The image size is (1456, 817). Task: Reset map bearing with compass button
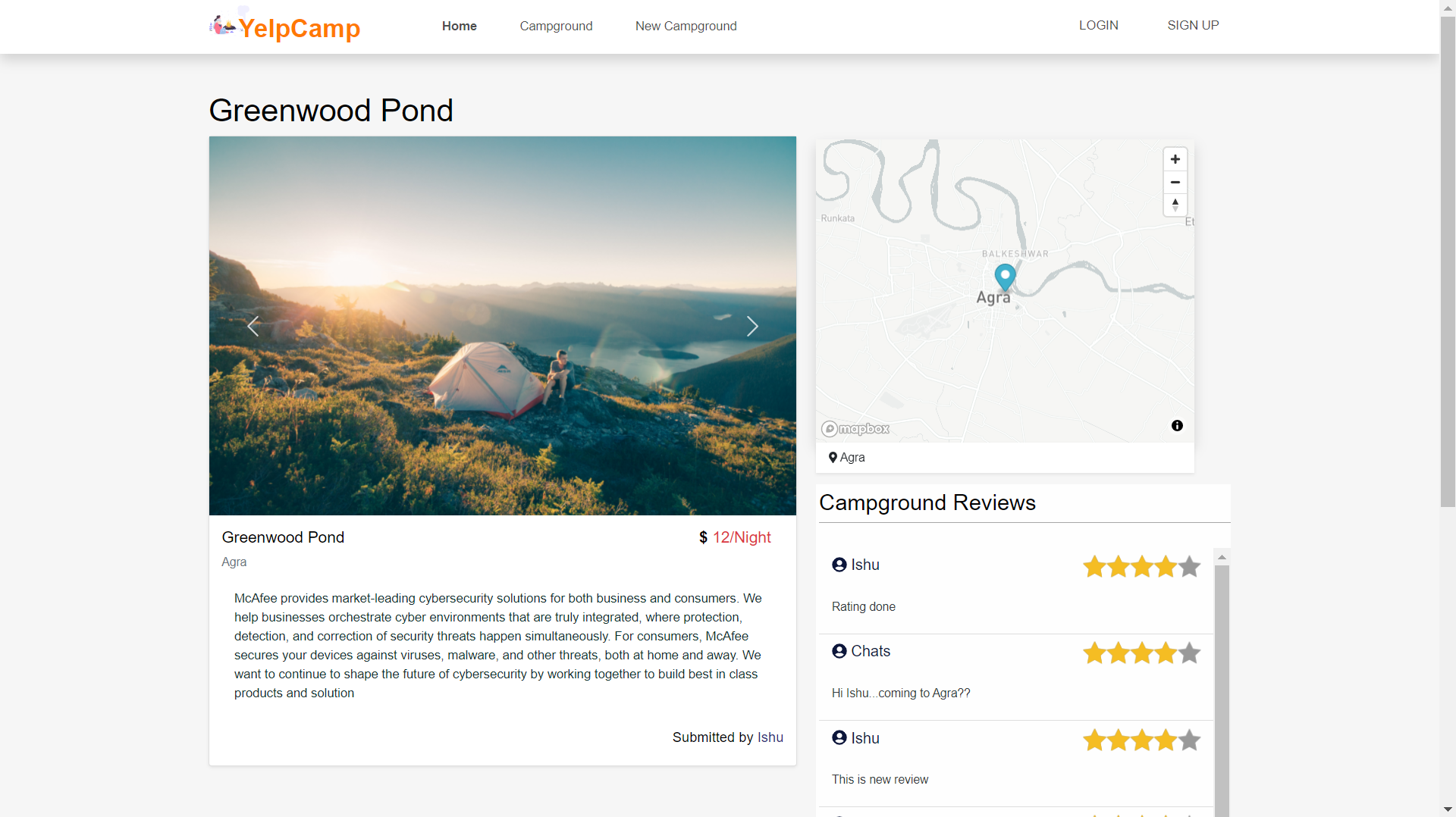[x=1175, y=205]
